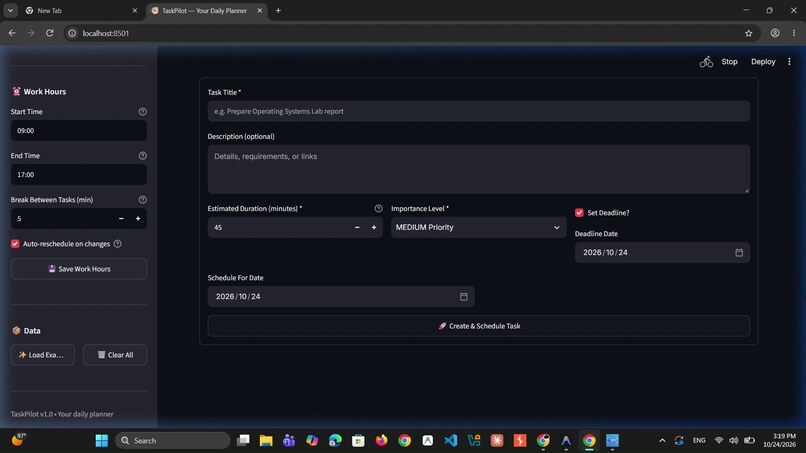Increase Break Between Tasks value

pyautogui.click(x=138, y=219)
